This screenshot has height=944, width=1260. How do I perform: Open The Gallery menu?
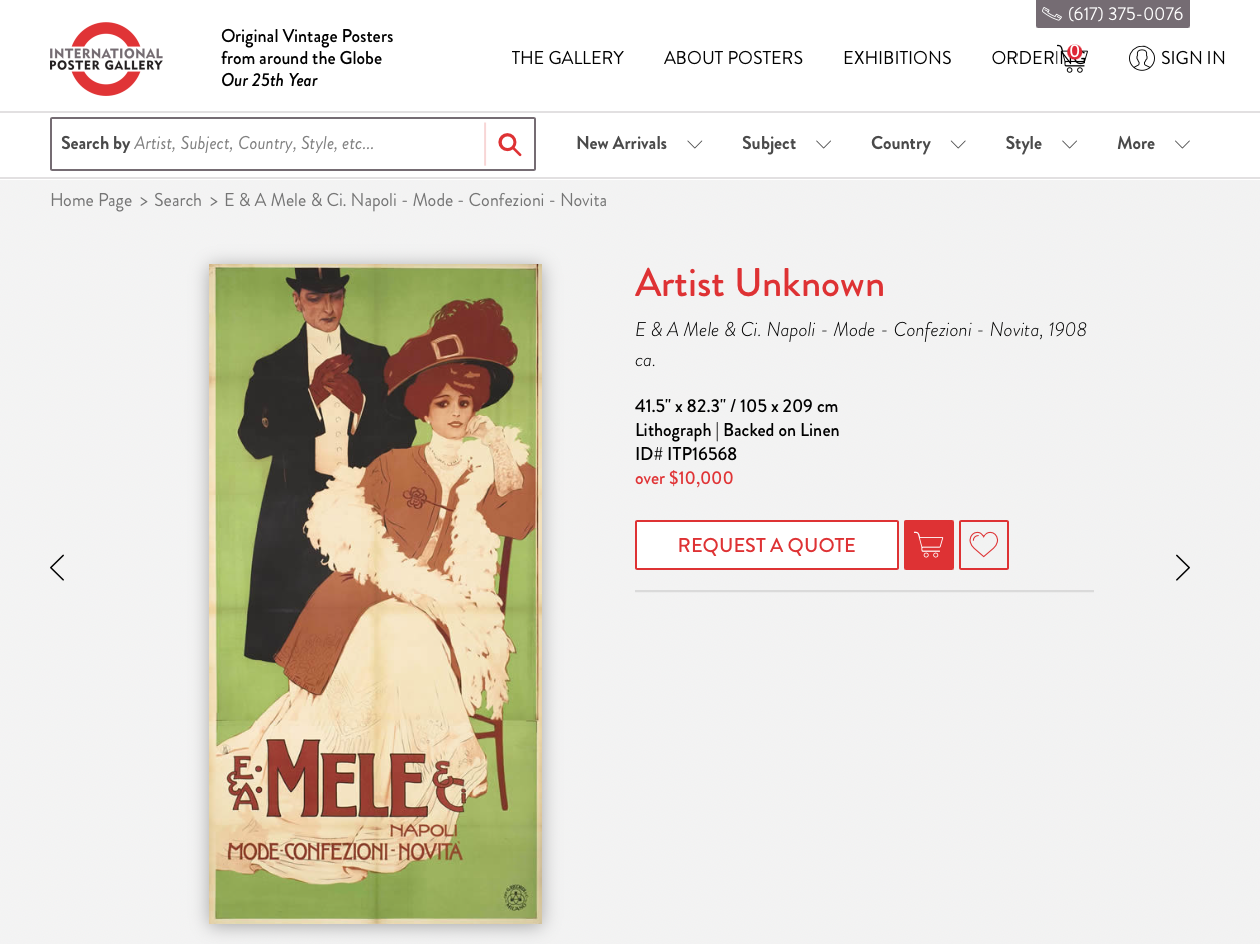[567, 58]
